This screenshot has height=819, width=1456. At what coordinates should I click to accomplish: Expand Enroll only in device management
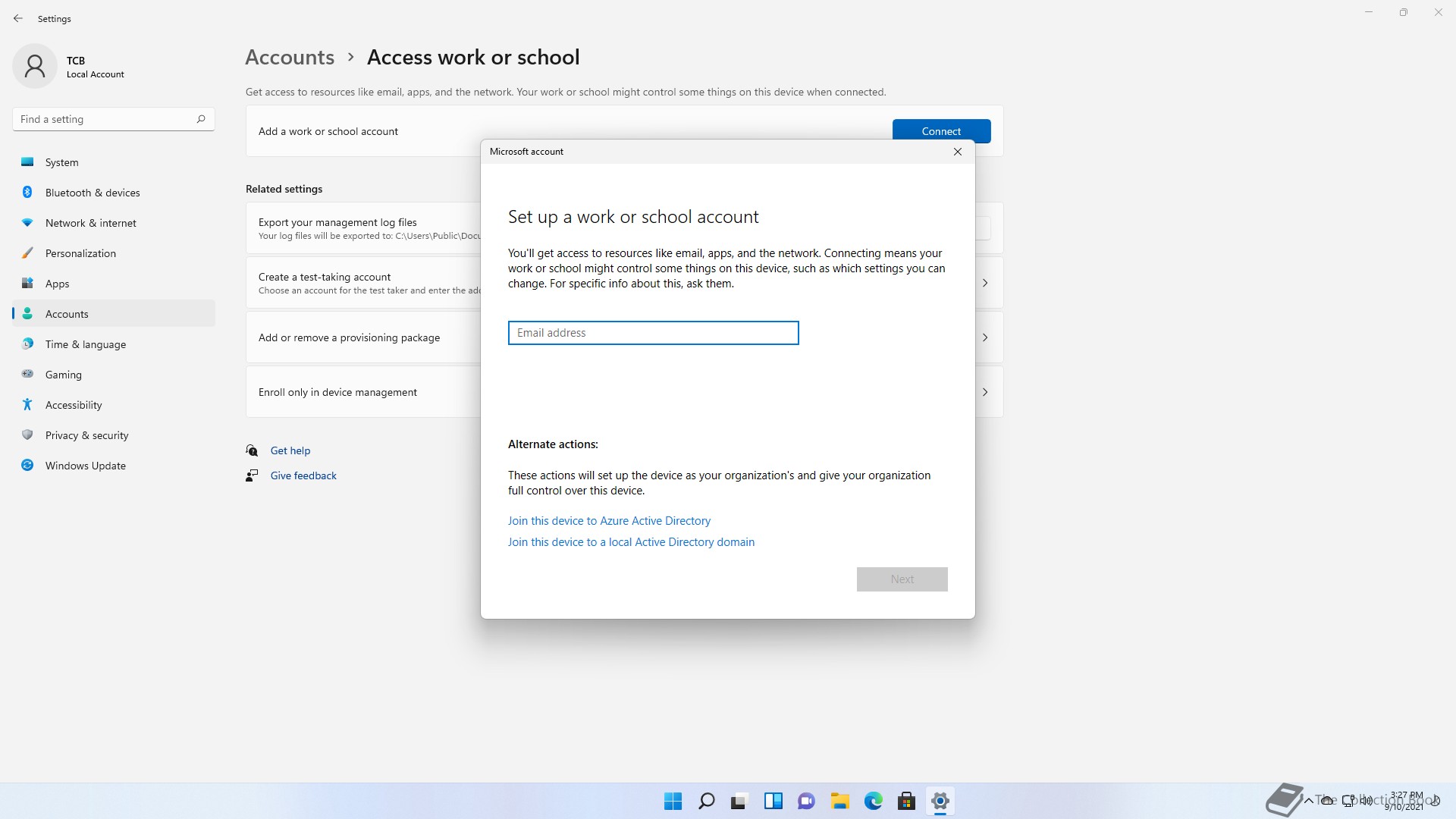pyautogui.click(x=985, y=392)
